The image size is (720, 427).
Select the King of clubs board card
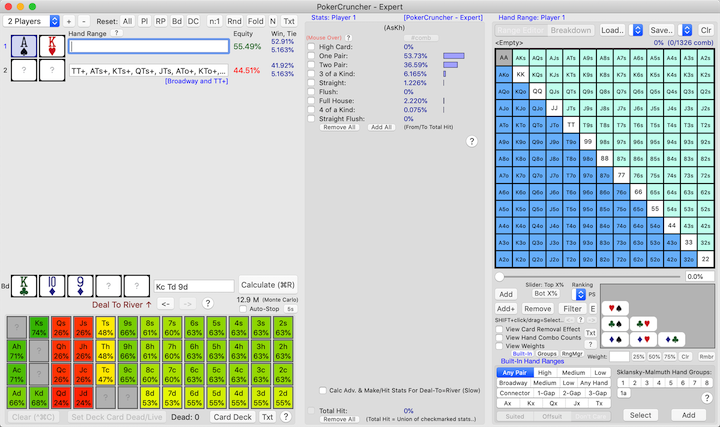[x=24, y=286]
